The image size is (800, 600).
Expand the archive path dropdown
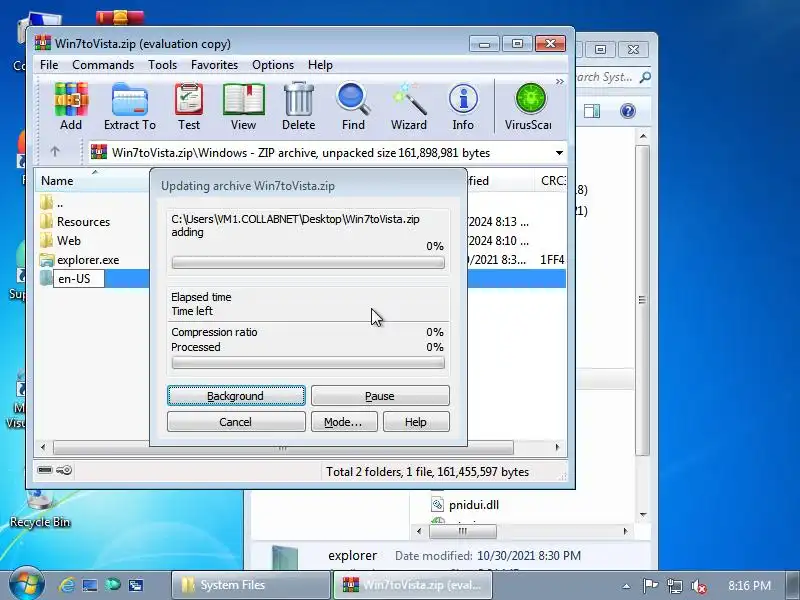point(559,153)
